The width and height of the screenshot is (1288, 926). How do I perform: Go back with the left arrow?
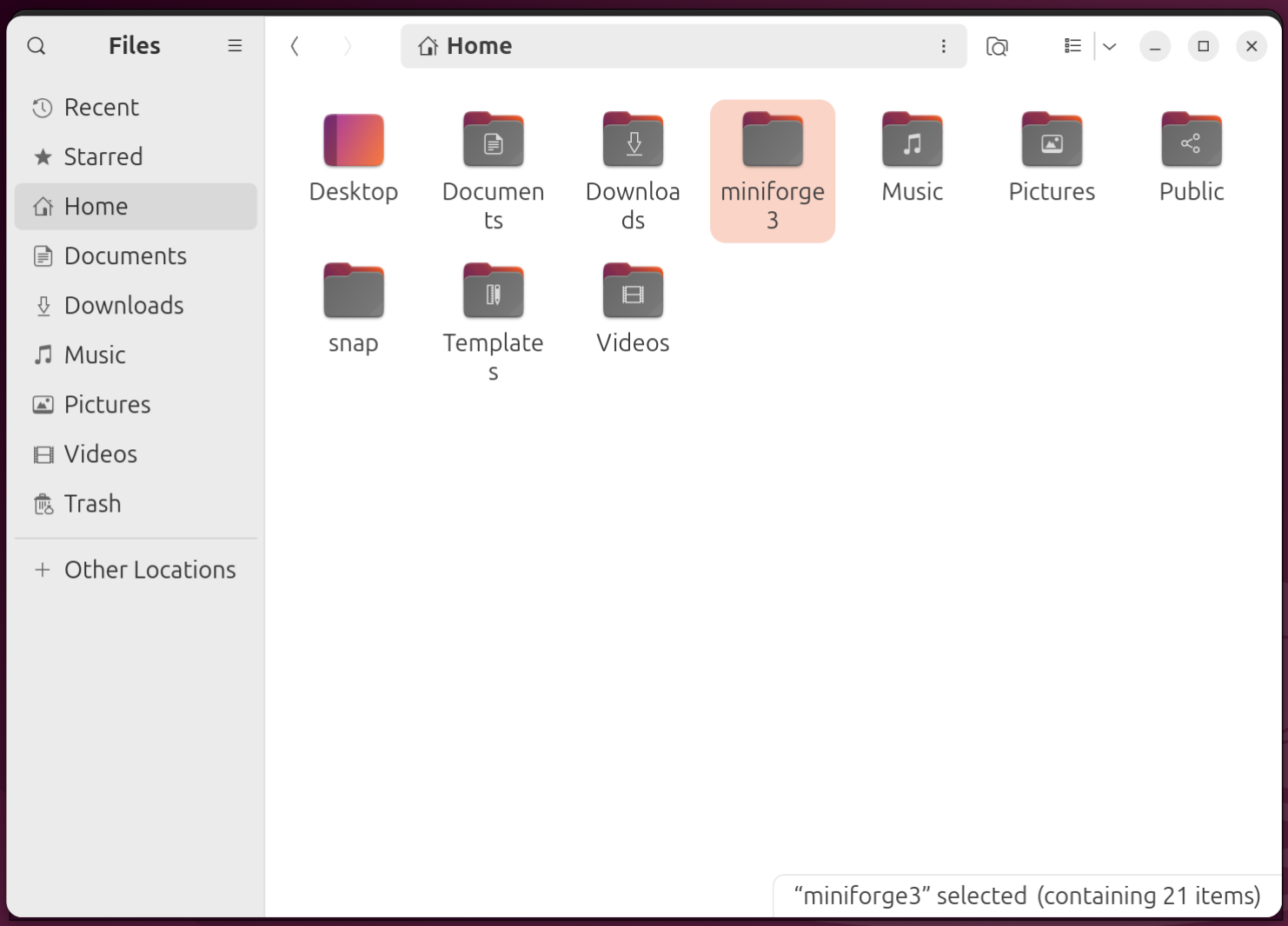pyautogui.click(x=295, y=46)
